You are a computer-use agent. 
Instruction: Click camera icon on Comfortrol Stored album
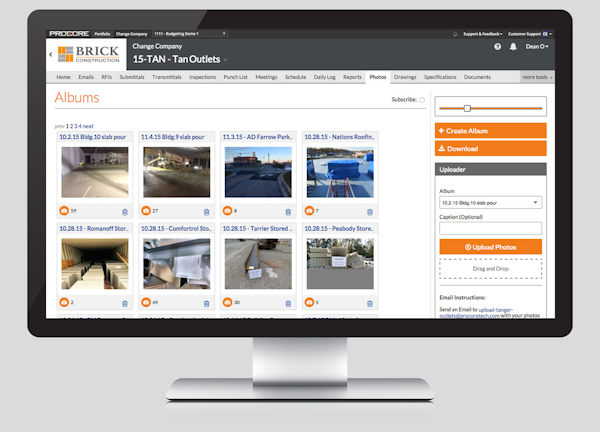[146, 302]
